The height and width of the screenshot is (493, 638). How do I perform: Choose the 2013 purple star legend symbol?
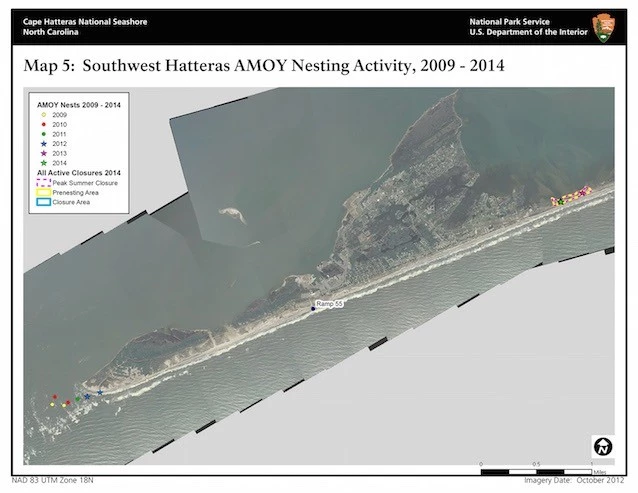[x=43, y=152]
